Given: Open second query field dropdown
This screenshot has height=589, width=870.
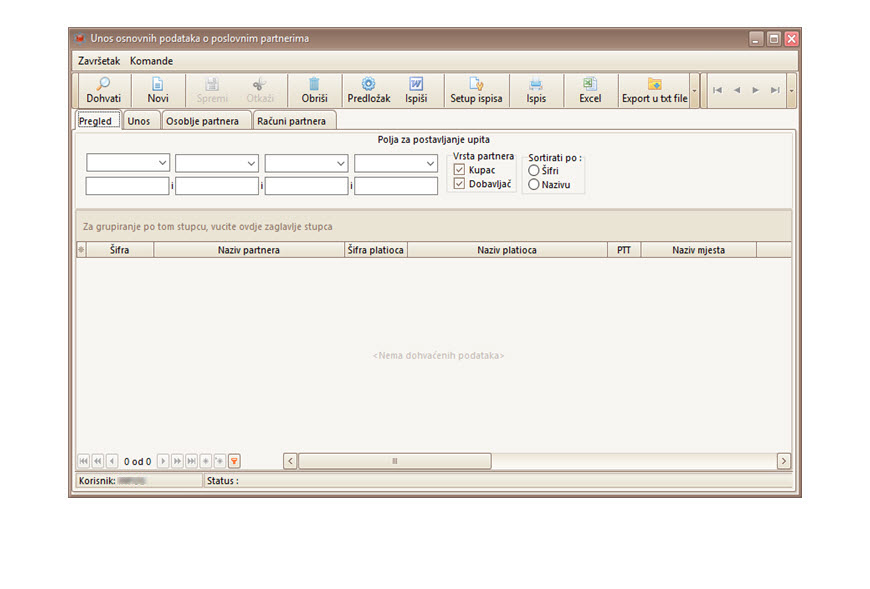Looking at the screenshot, I should [251, 163].
